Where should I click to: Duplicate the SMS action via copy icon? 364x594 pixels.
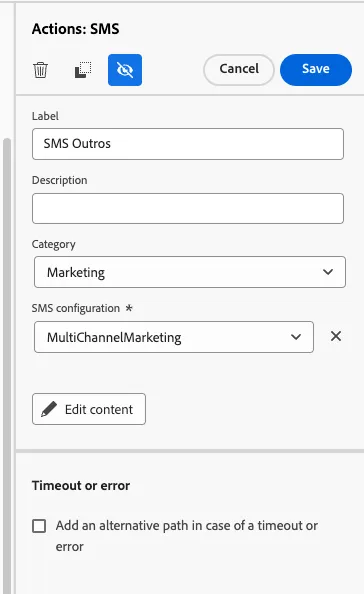click(83, 70)
